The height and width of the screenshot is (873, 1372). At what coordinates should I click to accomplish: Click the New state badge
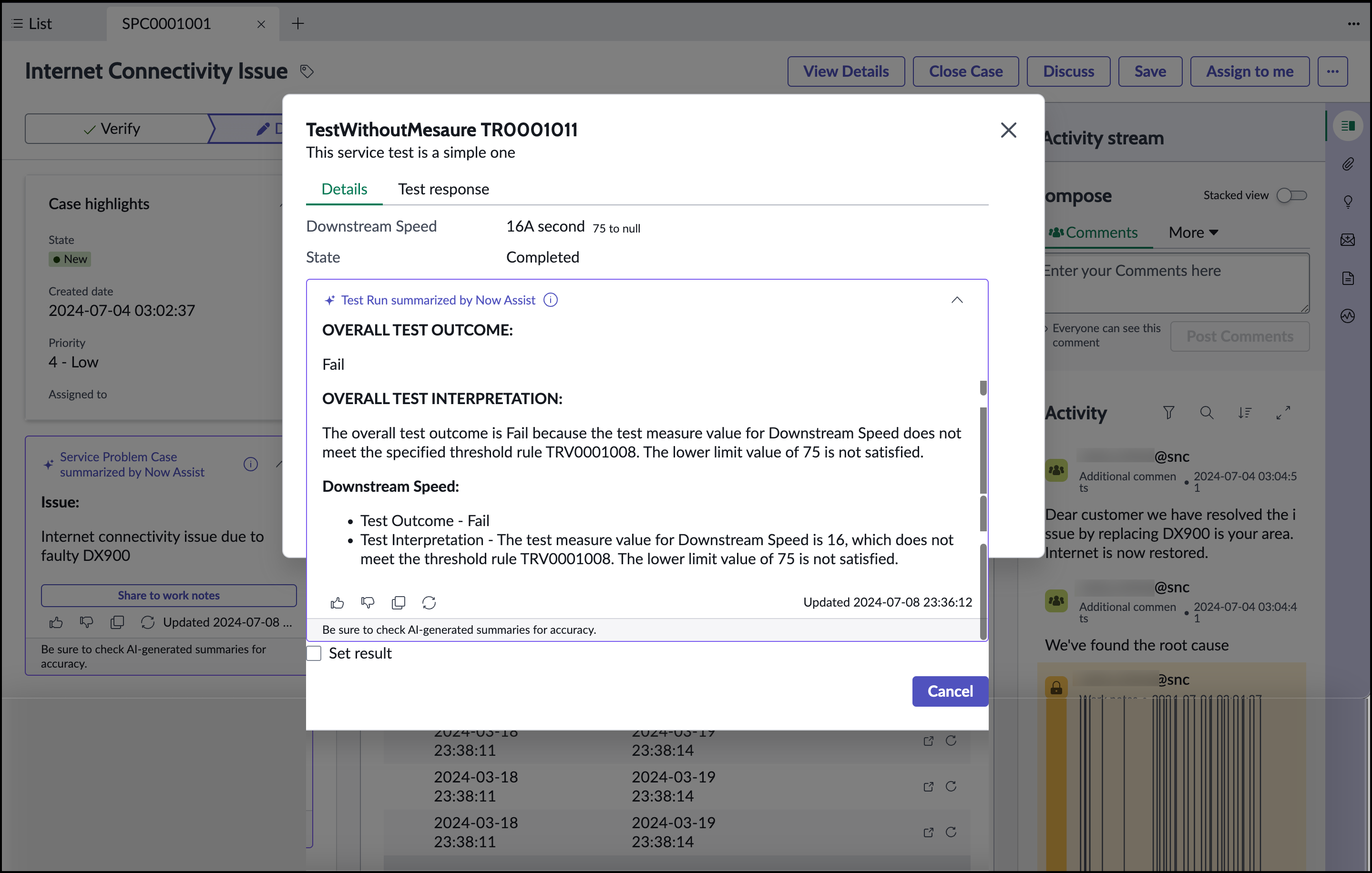click(70, 259)
